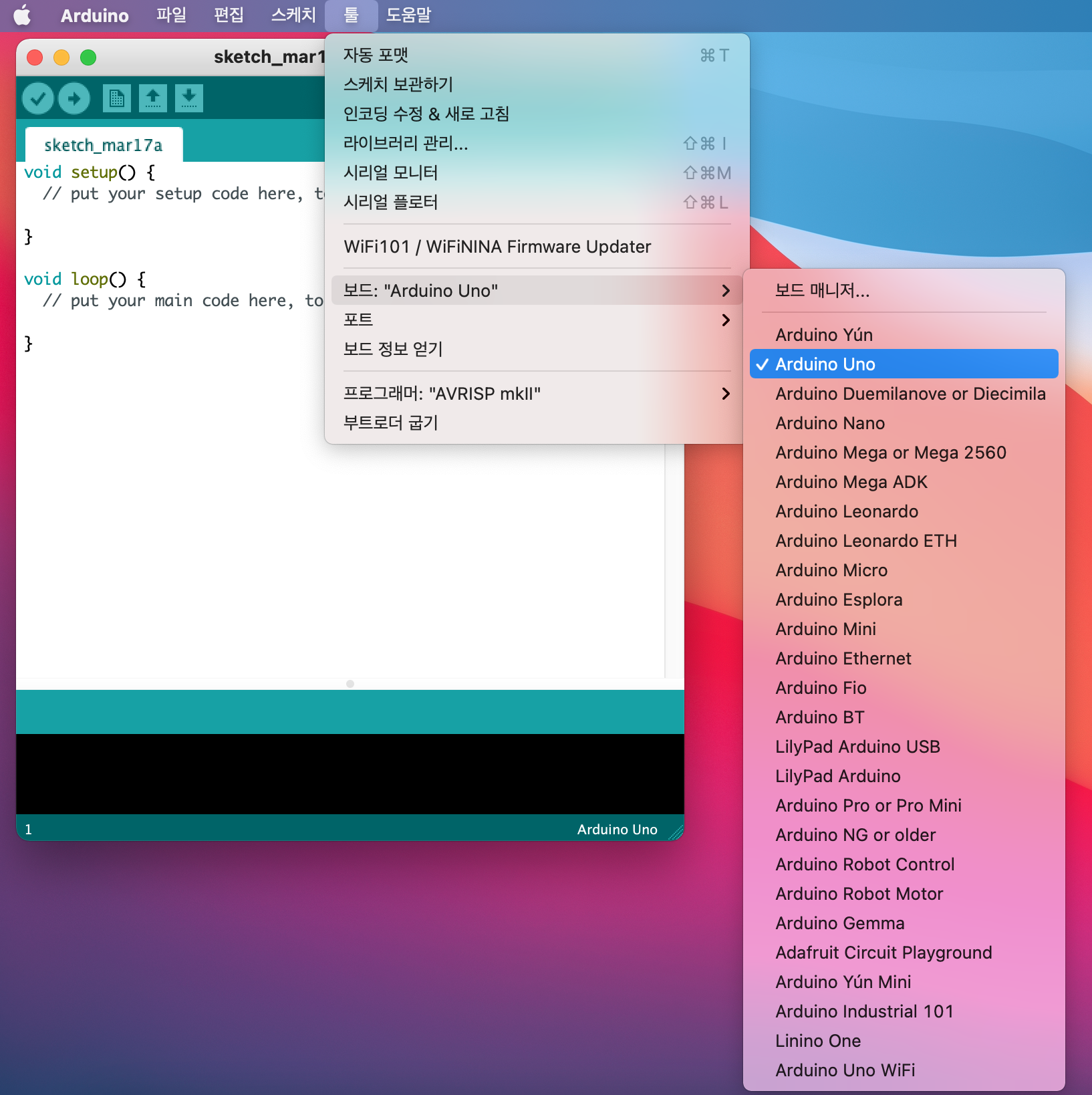Click the Open sketch icon

[153, 98]
